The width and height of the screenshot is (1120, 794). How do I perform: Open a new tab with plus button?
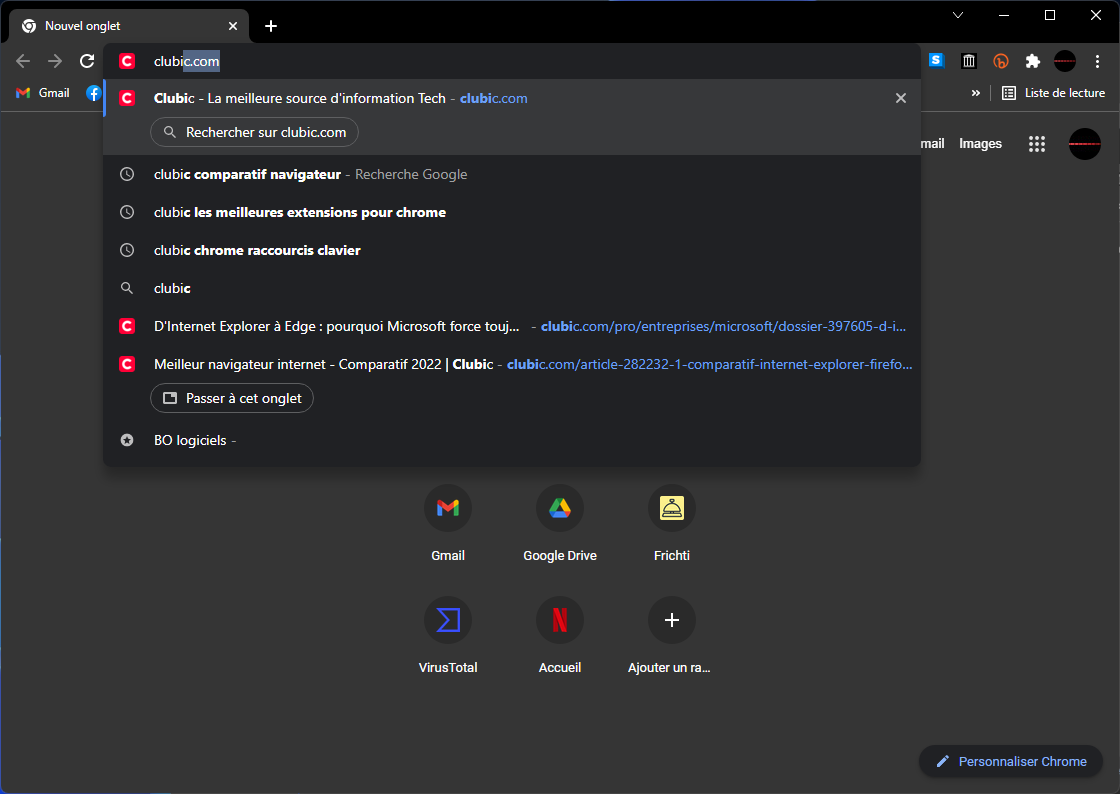[x=271, y=26]
